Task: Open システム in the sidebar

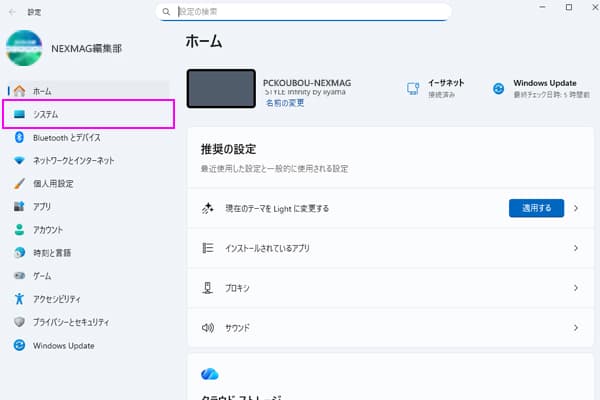Action: (88, 114)
